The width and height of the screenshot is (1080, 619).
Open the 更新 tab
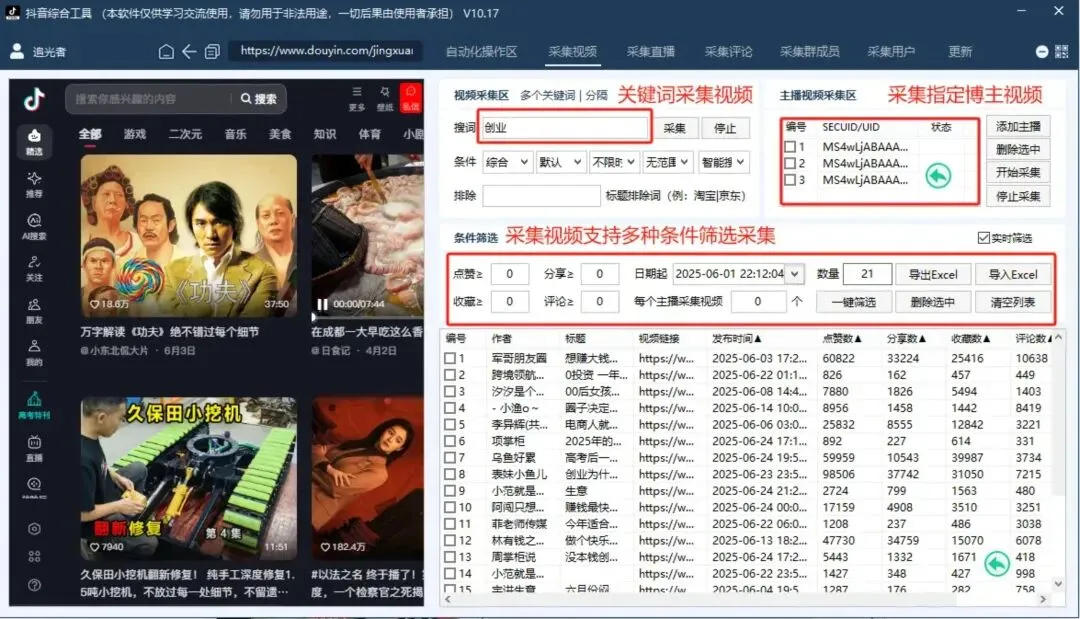[x=959, y=52]
